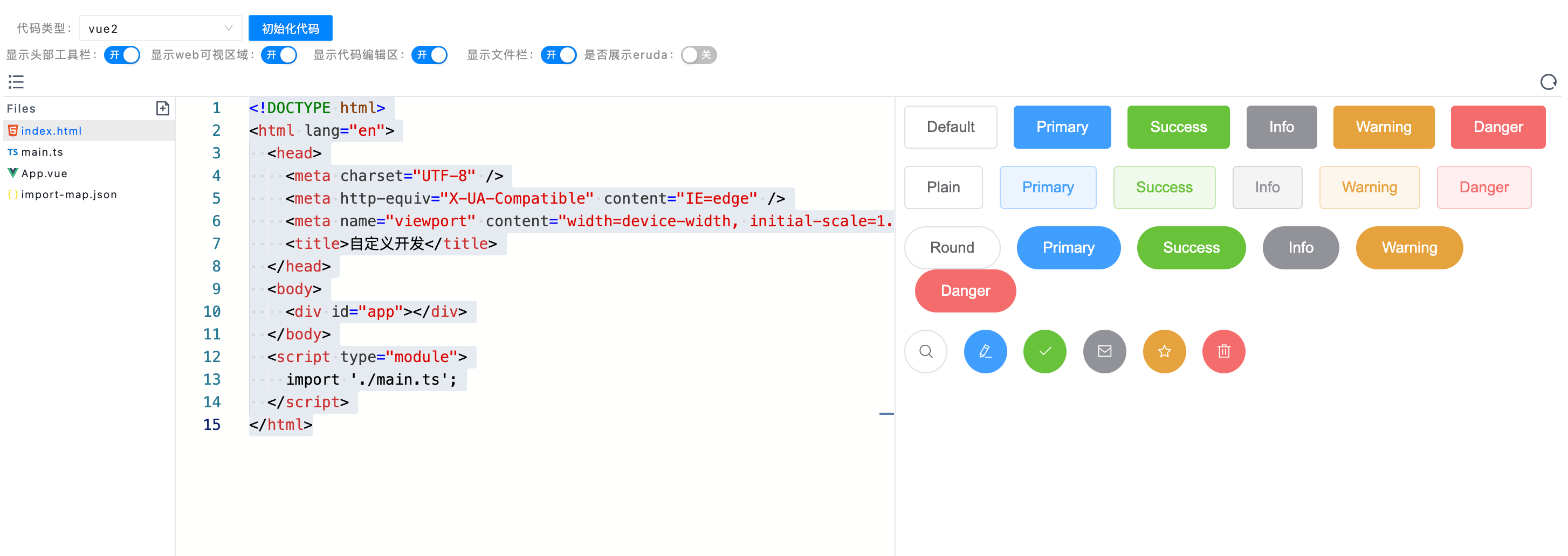Click the title tag text on line 7
This screenshot has height=556, width=1568.
point(391,244)
